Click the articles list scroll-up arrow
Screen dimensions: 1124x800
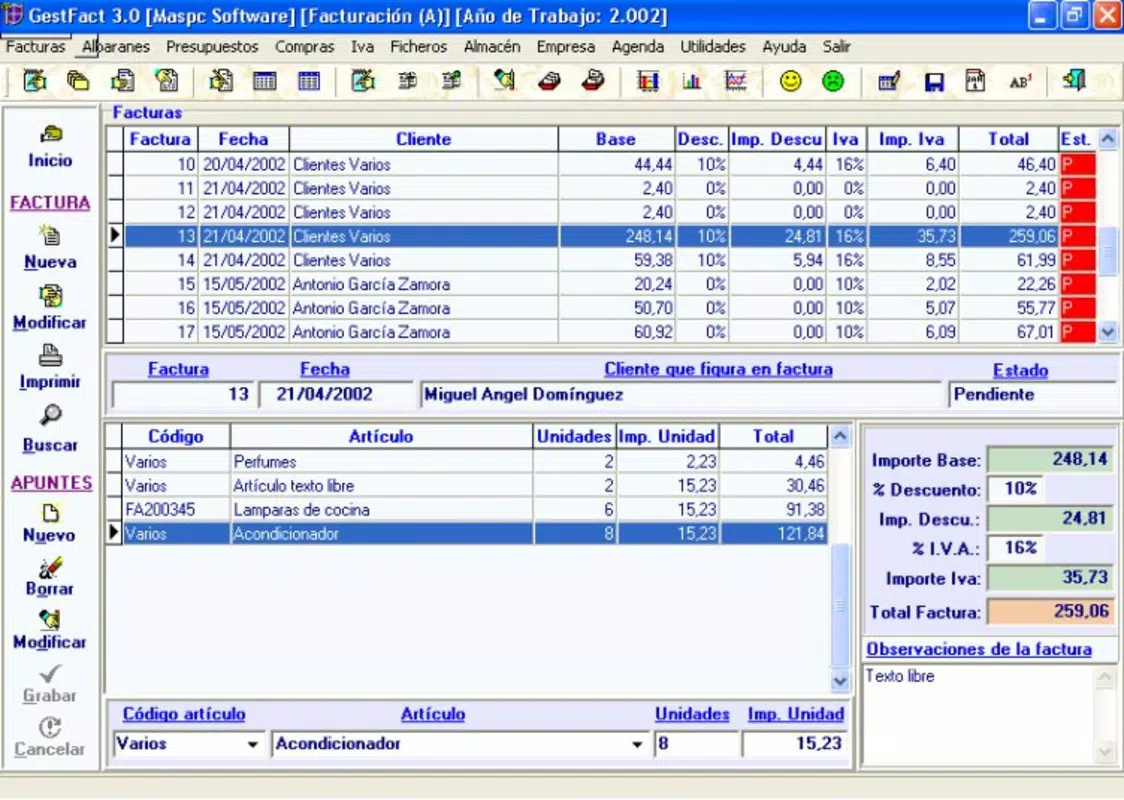point(840,435)
